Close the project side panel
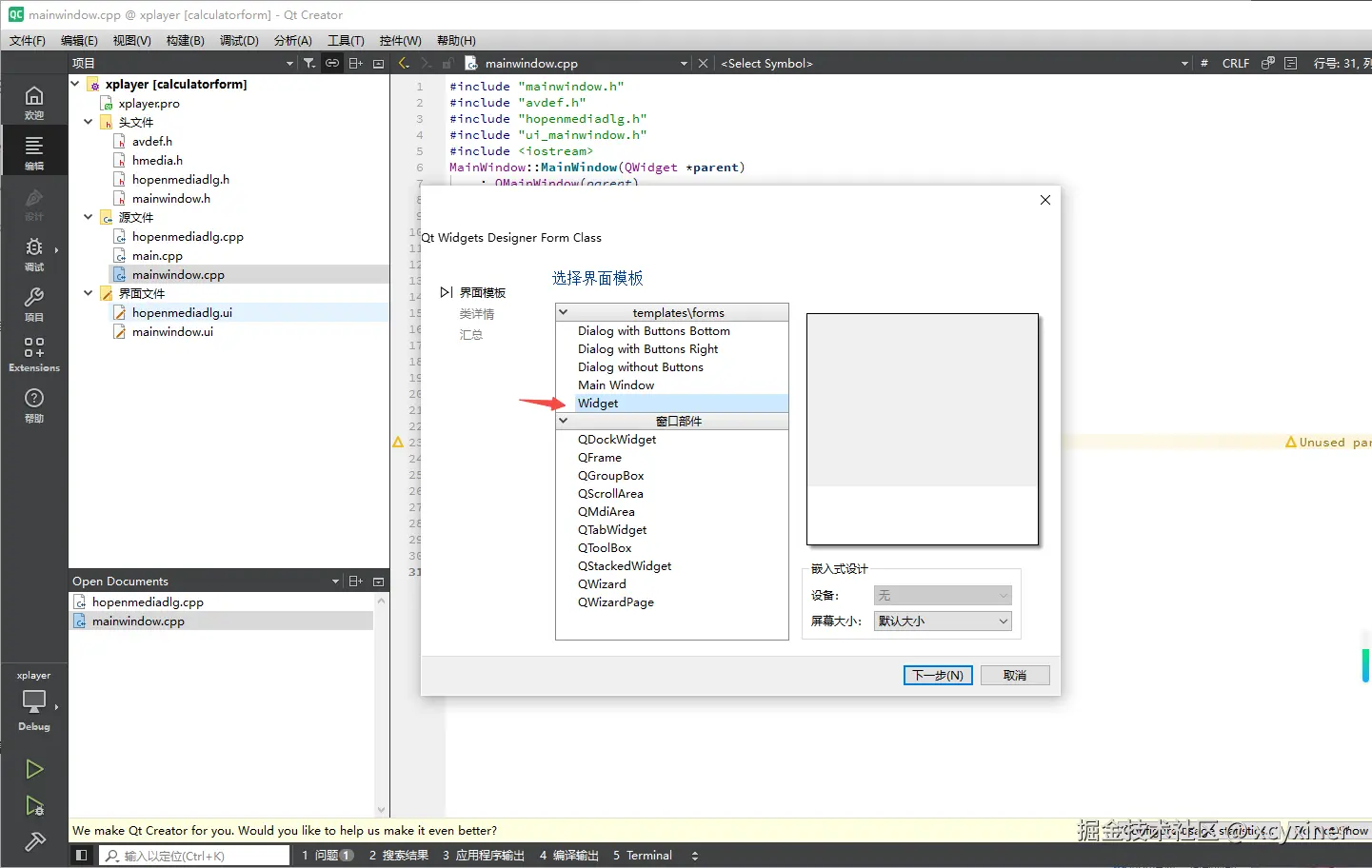Screen dimensions: 1372x868 tap(378, 64)
